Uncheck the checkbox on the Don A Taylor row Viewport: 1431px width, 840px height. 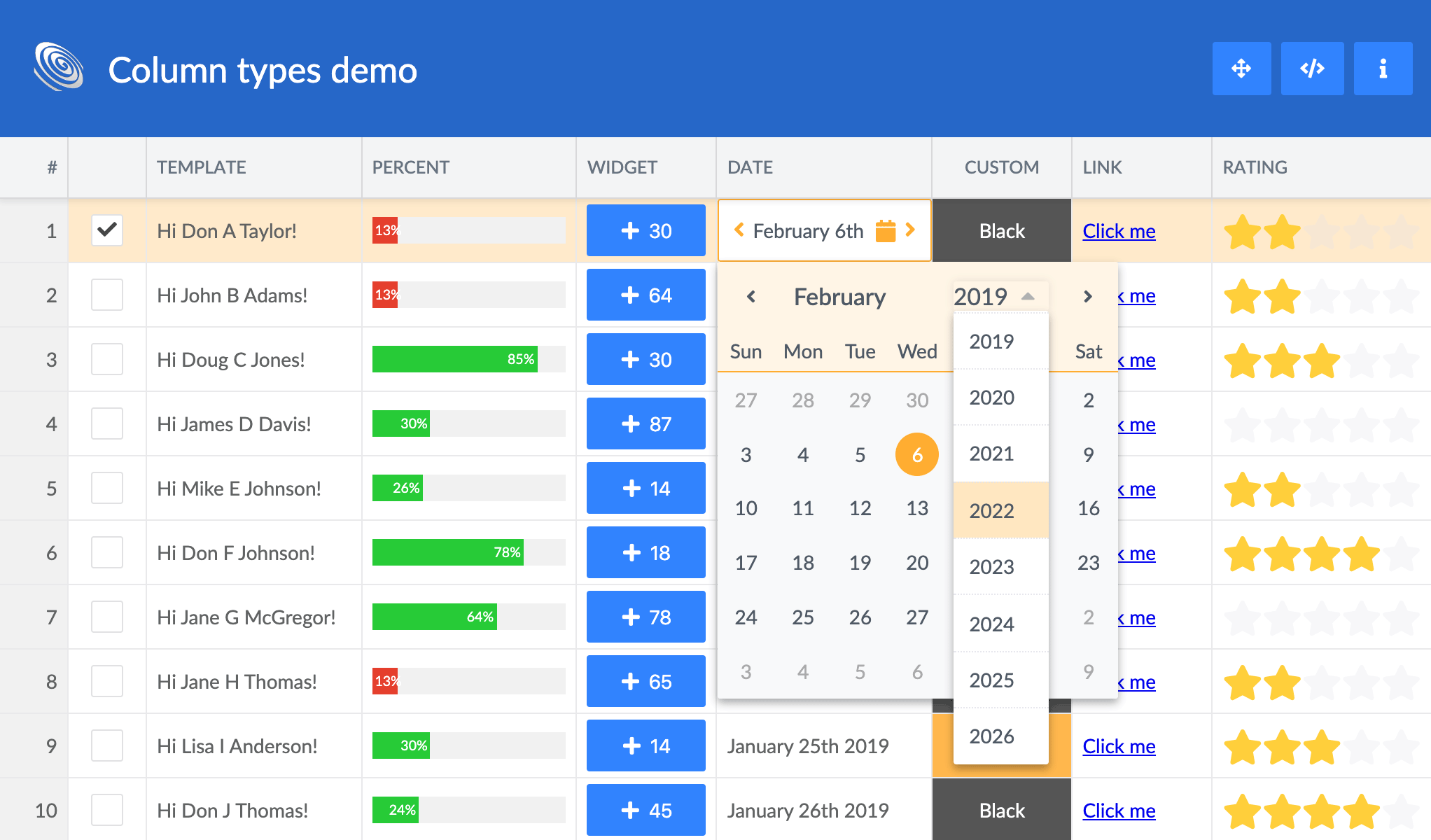[106, 230]
